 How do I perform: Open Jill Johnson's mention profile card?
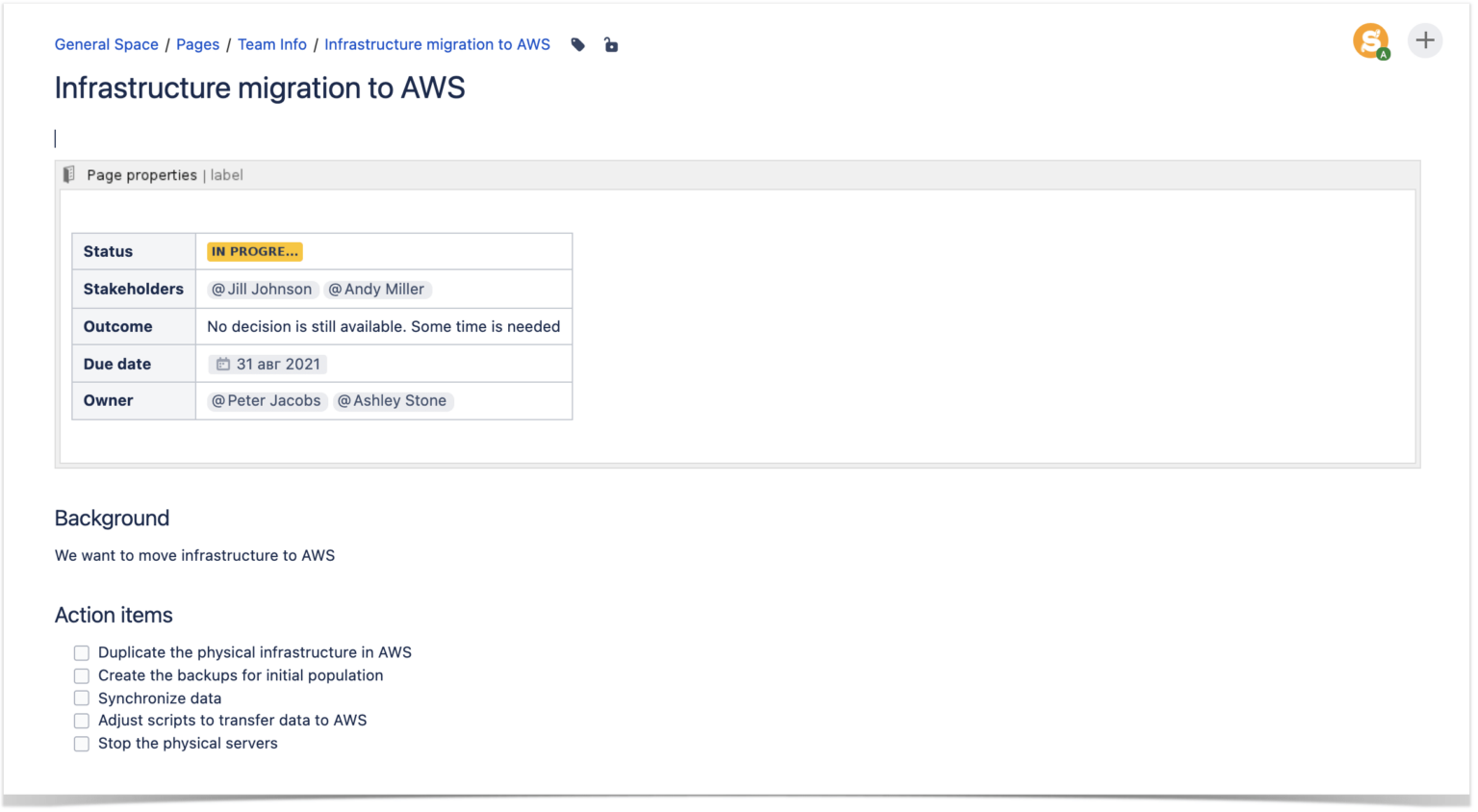[261, 289]
